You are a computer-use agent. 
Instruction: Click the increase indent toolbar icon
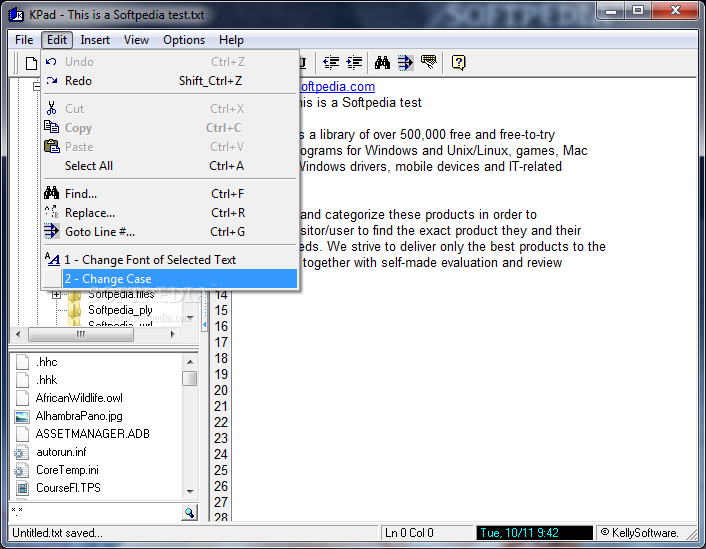click(x=354, y=63)
